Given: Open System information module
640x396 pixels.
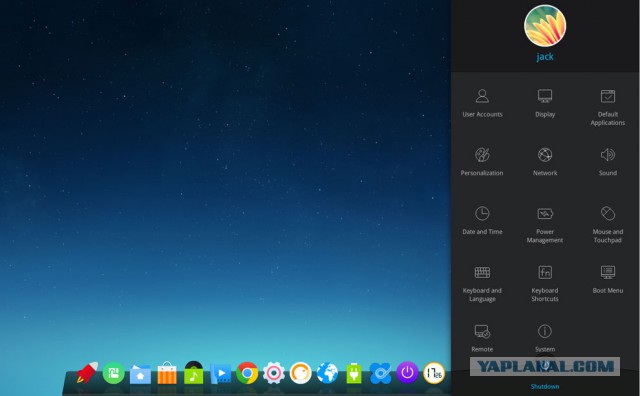Looking at the screenshot, I should (545, 338).
